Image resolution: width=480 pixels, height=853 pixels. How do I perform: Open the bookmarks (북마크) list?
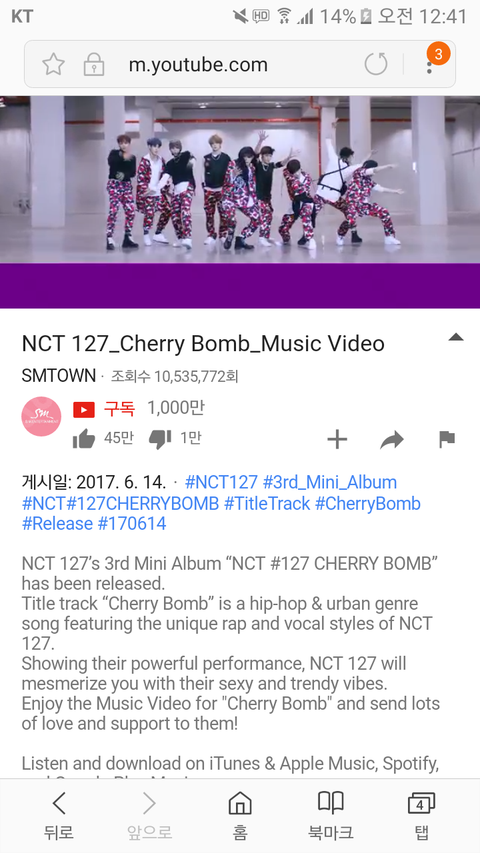330,816
